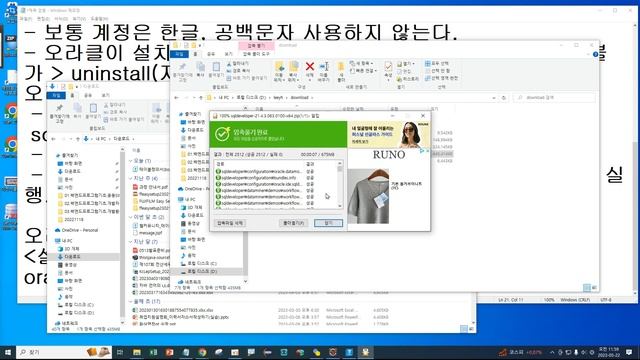Collapse 이번 달 초 (2) group in 다운로드 window

click(131, 217)
